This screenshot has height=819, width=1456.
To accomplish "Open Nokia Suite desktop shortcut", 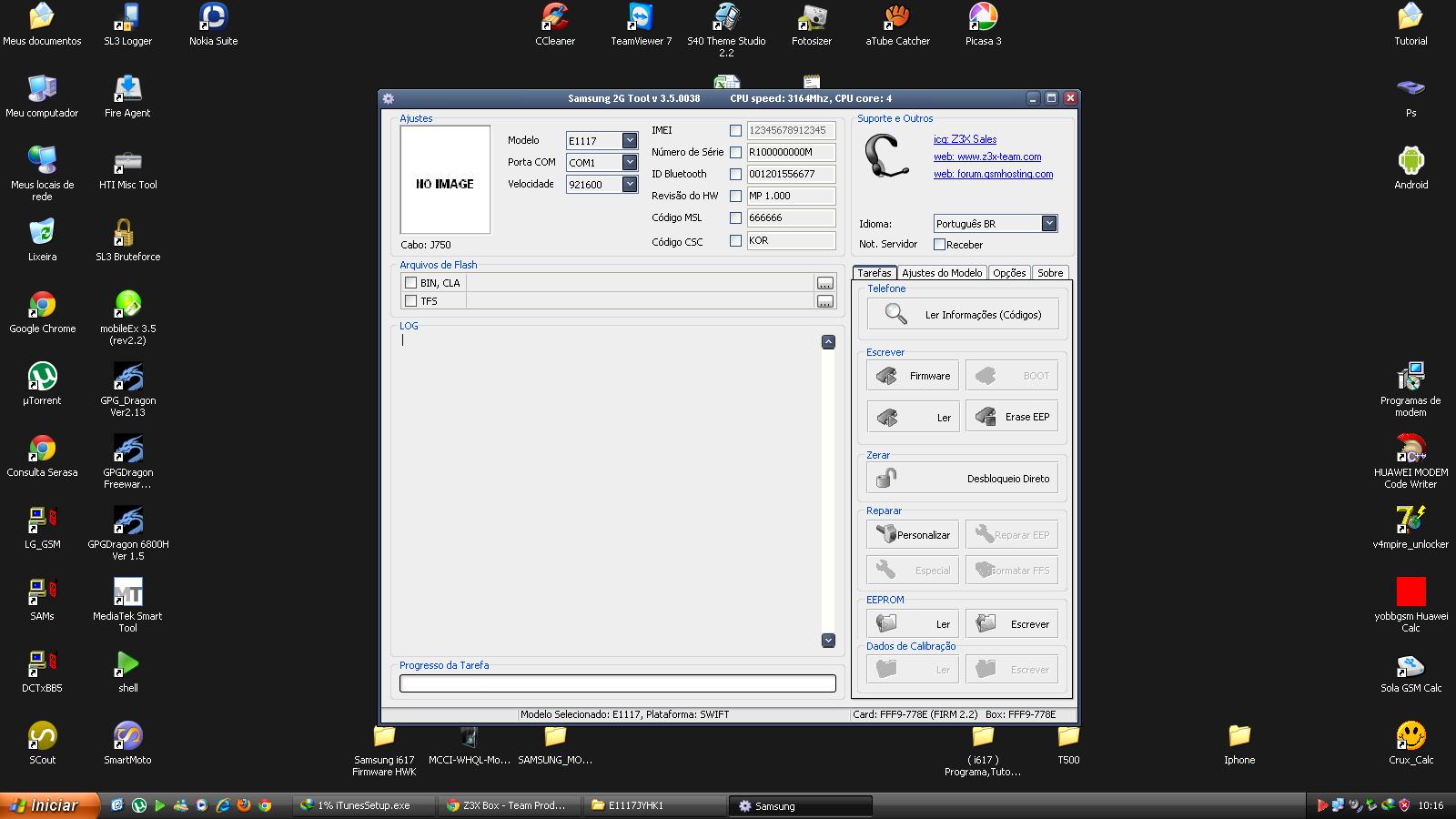I will tap(213, 25).
